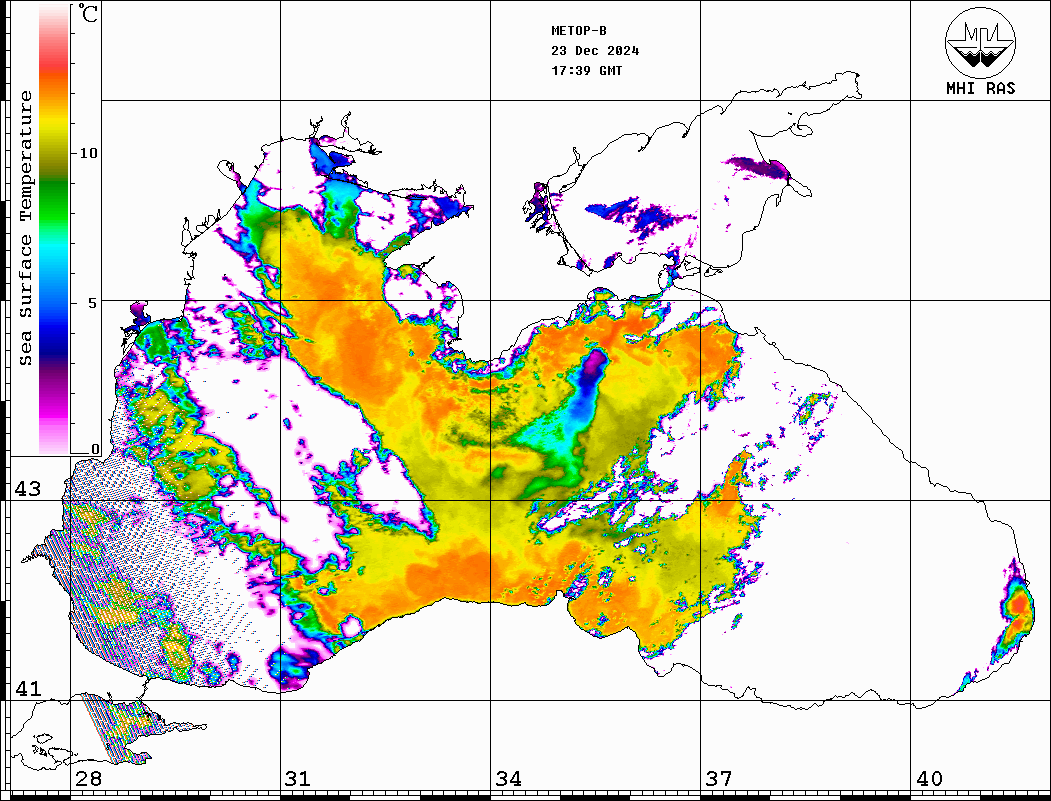Image resolution: width=1051 pixels, height=801 pixels.
Task: Click the longitude label '34'
Action: (x=509, y=779)
